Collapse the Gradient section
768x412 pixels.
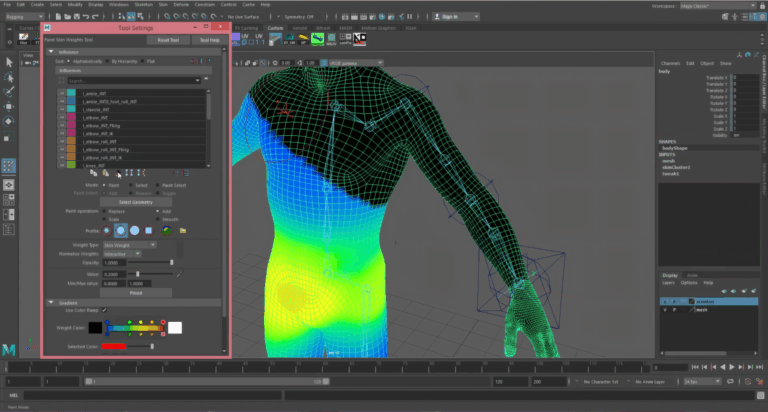[52, 301]
